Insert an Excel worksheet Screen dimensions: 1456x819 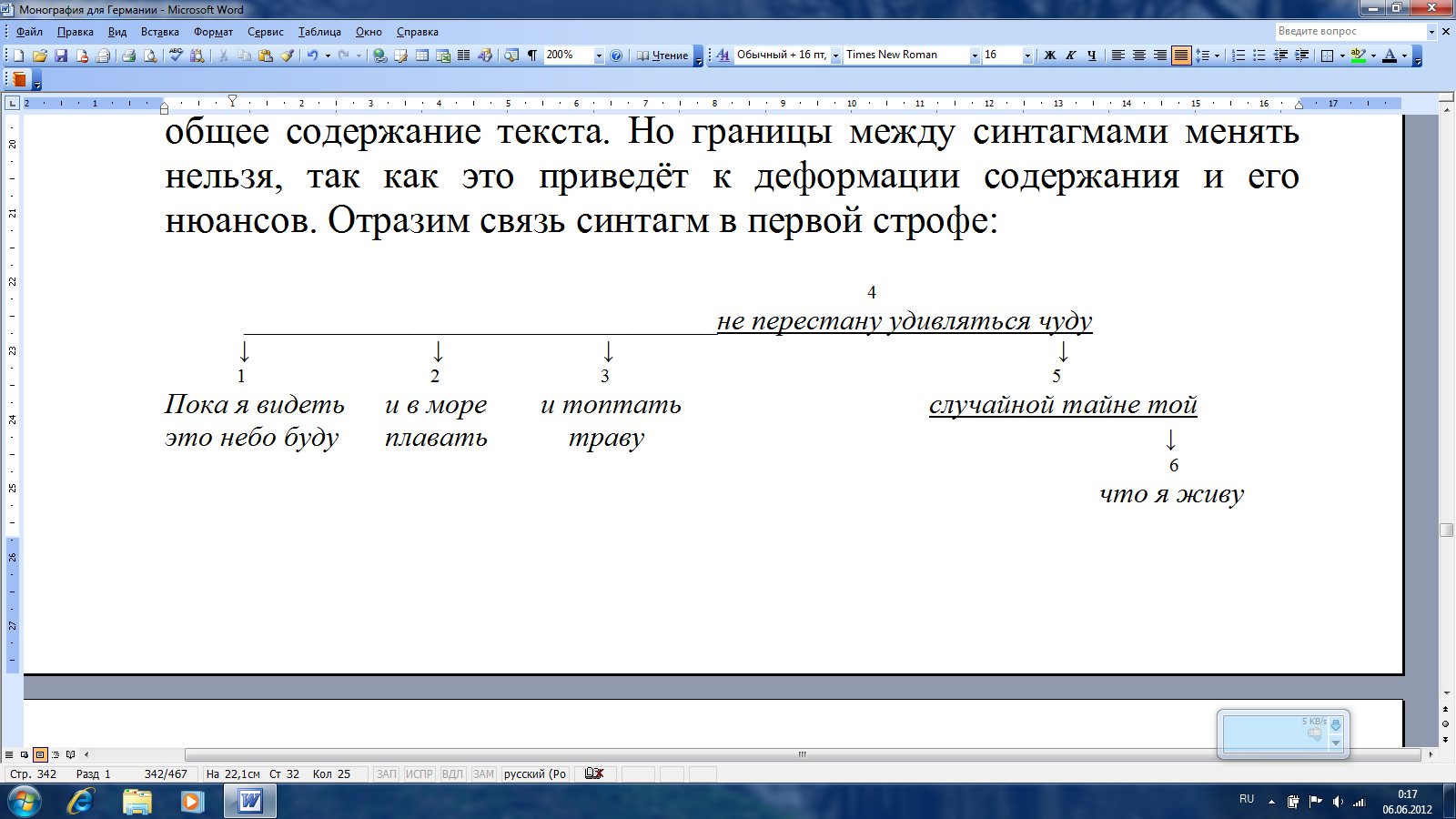coord(443,56)
